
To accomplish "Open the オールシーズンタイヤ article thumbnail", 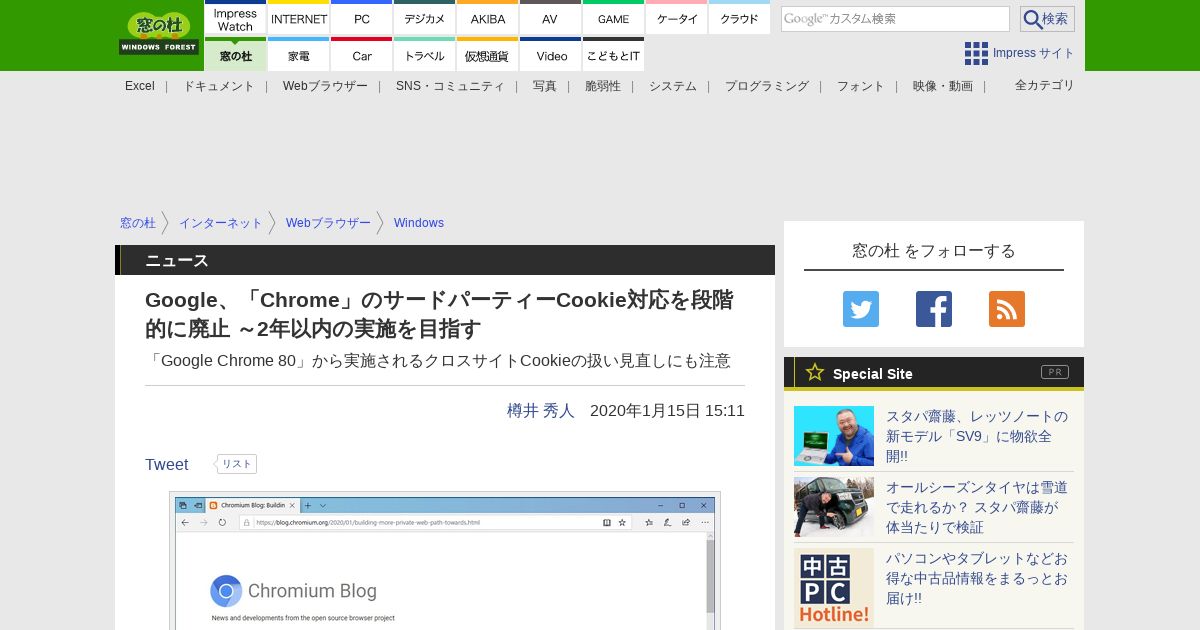I will click(834, 507).
